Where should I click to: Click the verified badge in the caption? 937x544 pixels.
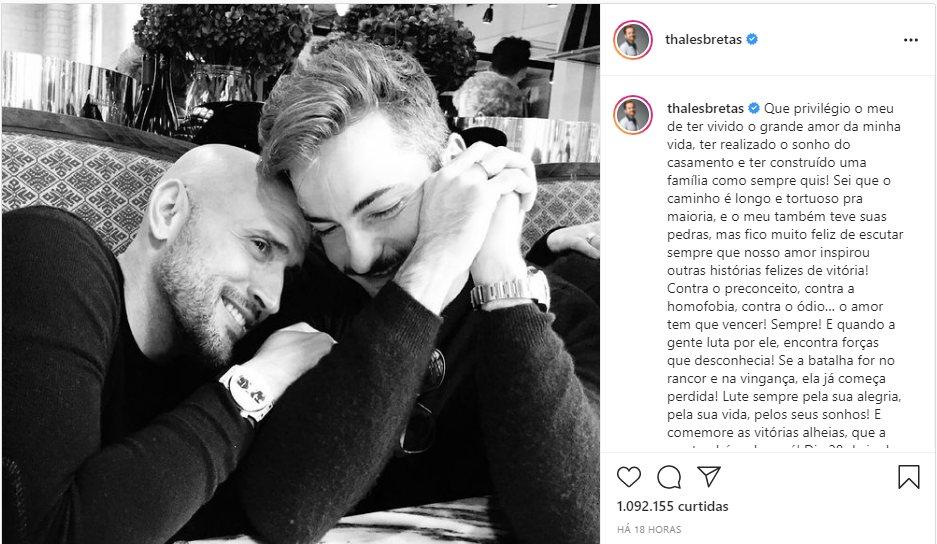754,108
